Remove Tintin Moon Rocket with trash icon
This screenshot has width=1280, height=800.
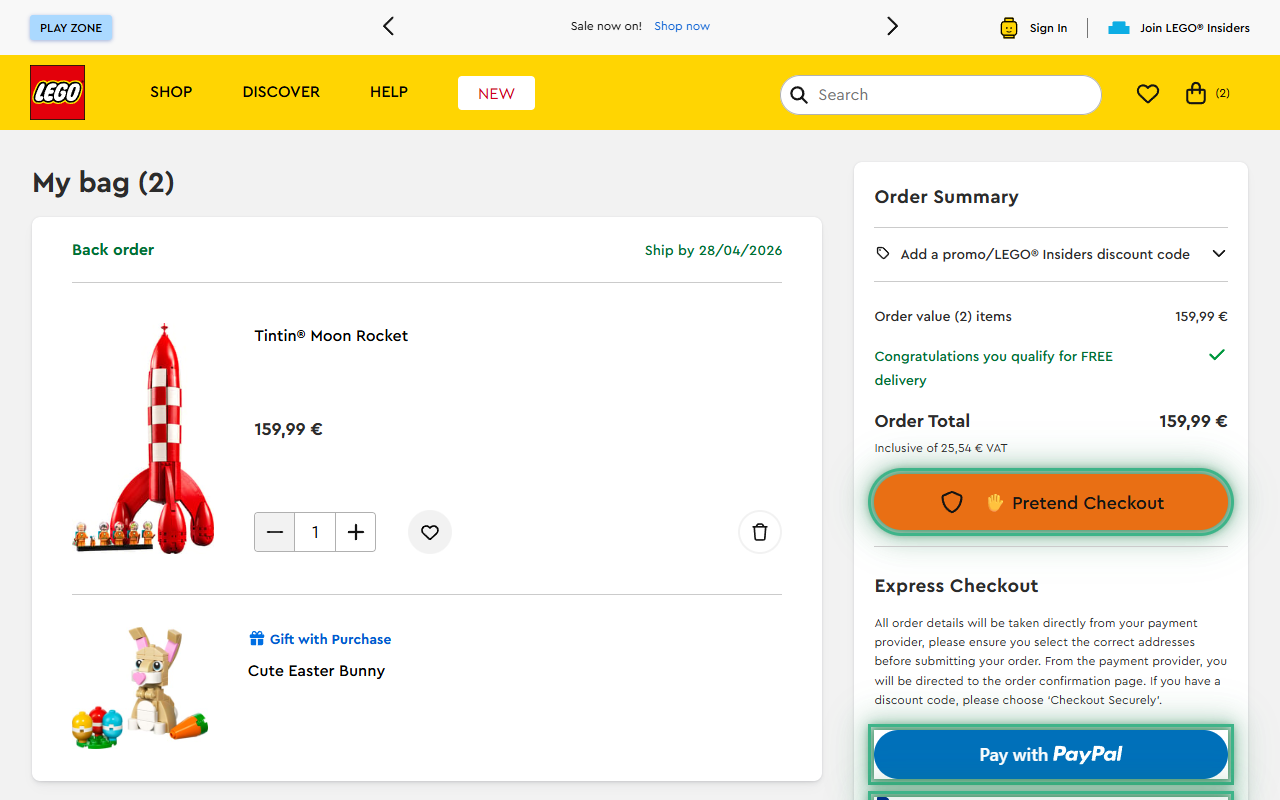(x=759, y=532)
